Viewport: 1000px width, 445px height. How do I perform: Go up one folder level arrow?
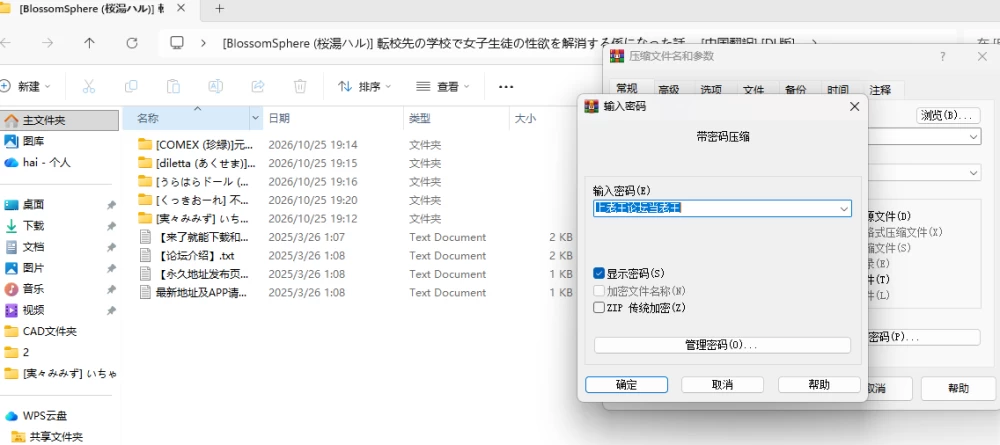click(89, 43)
